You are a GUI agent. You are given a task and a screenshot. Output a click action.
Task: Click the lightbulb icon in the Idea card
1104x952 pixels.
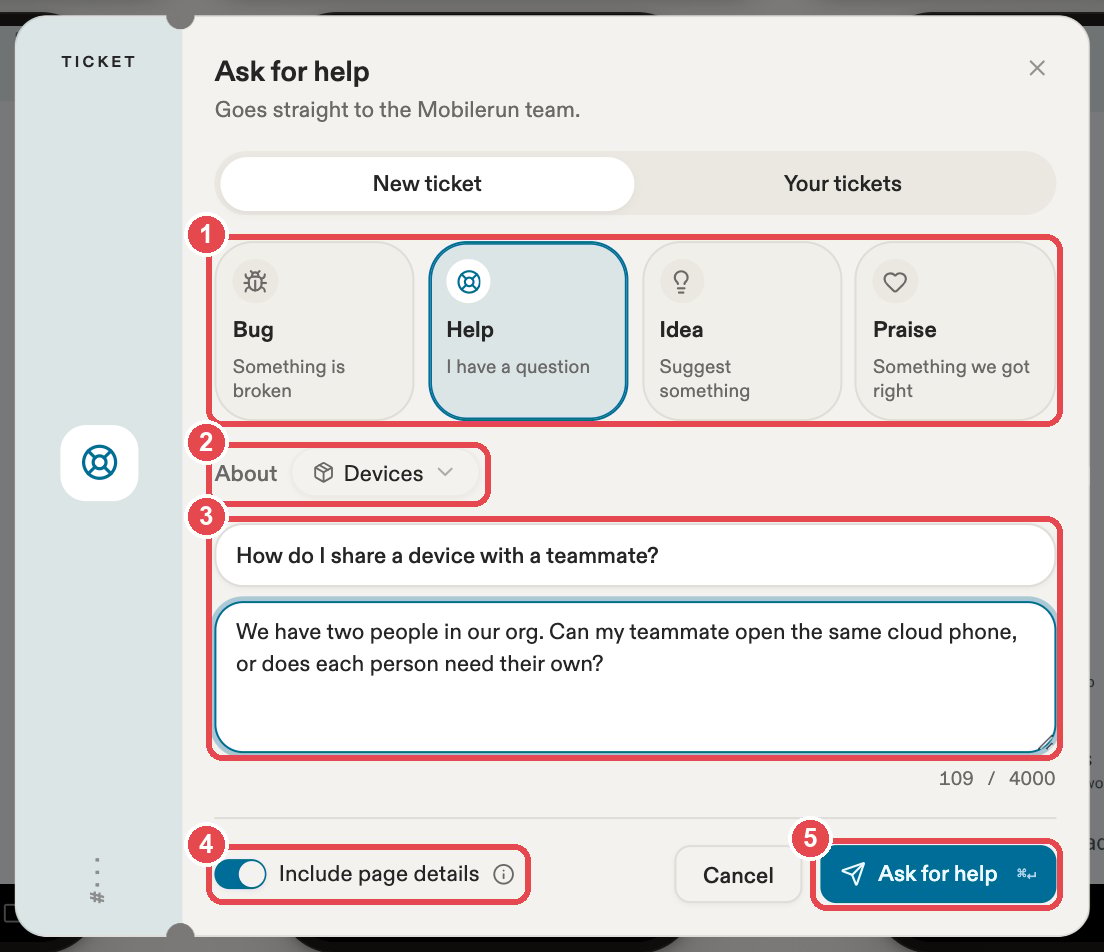[x=681, y=282]
